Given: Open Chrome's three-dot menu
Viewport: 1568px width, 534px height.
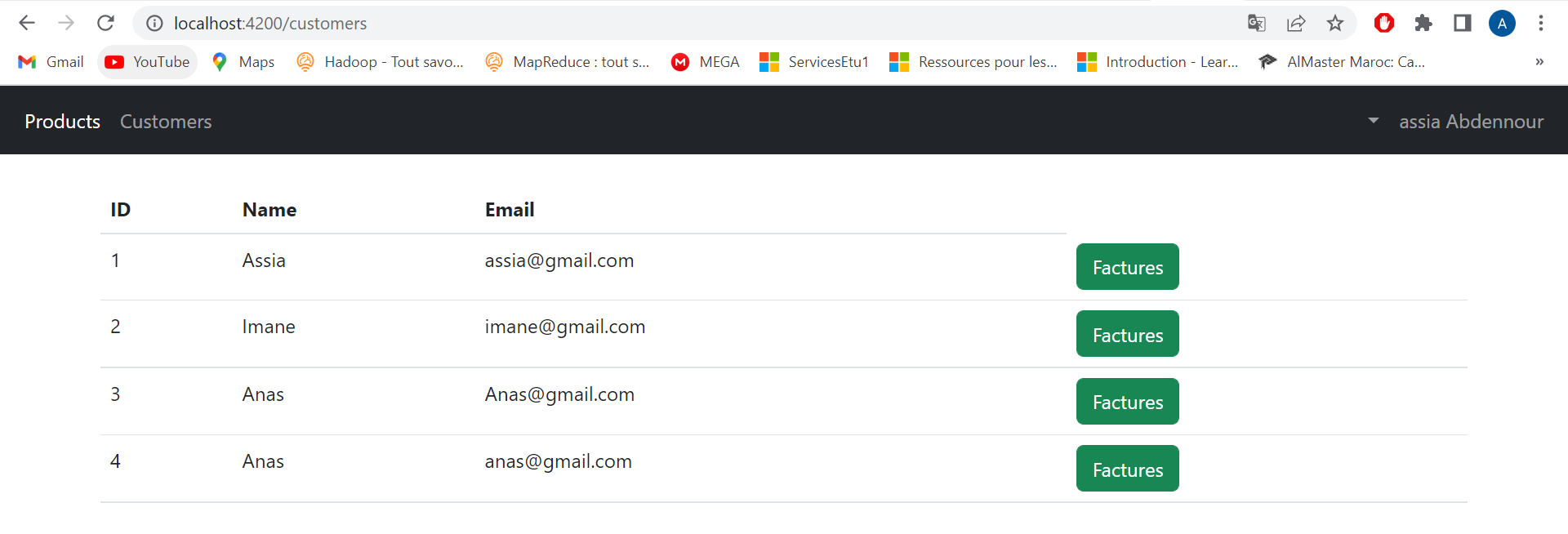Looking at the screenshot, I should pyautogui.click(x=1542, y=23).
